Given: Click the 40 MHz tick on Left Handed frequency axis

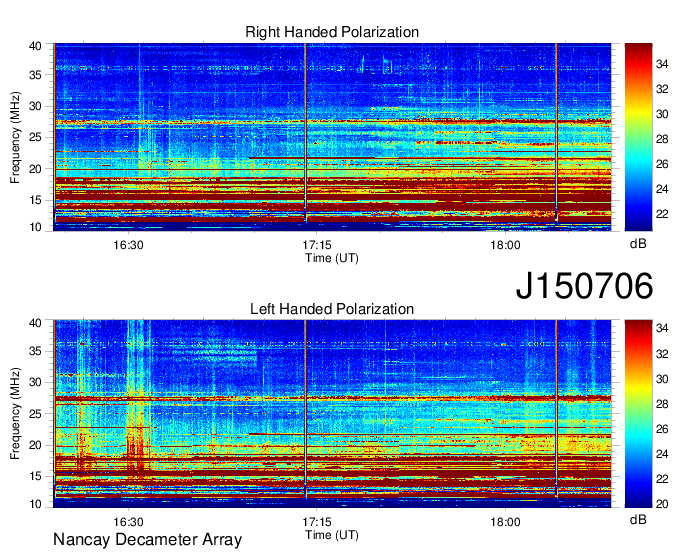Looking at the screenshot, I should [35, 323].
